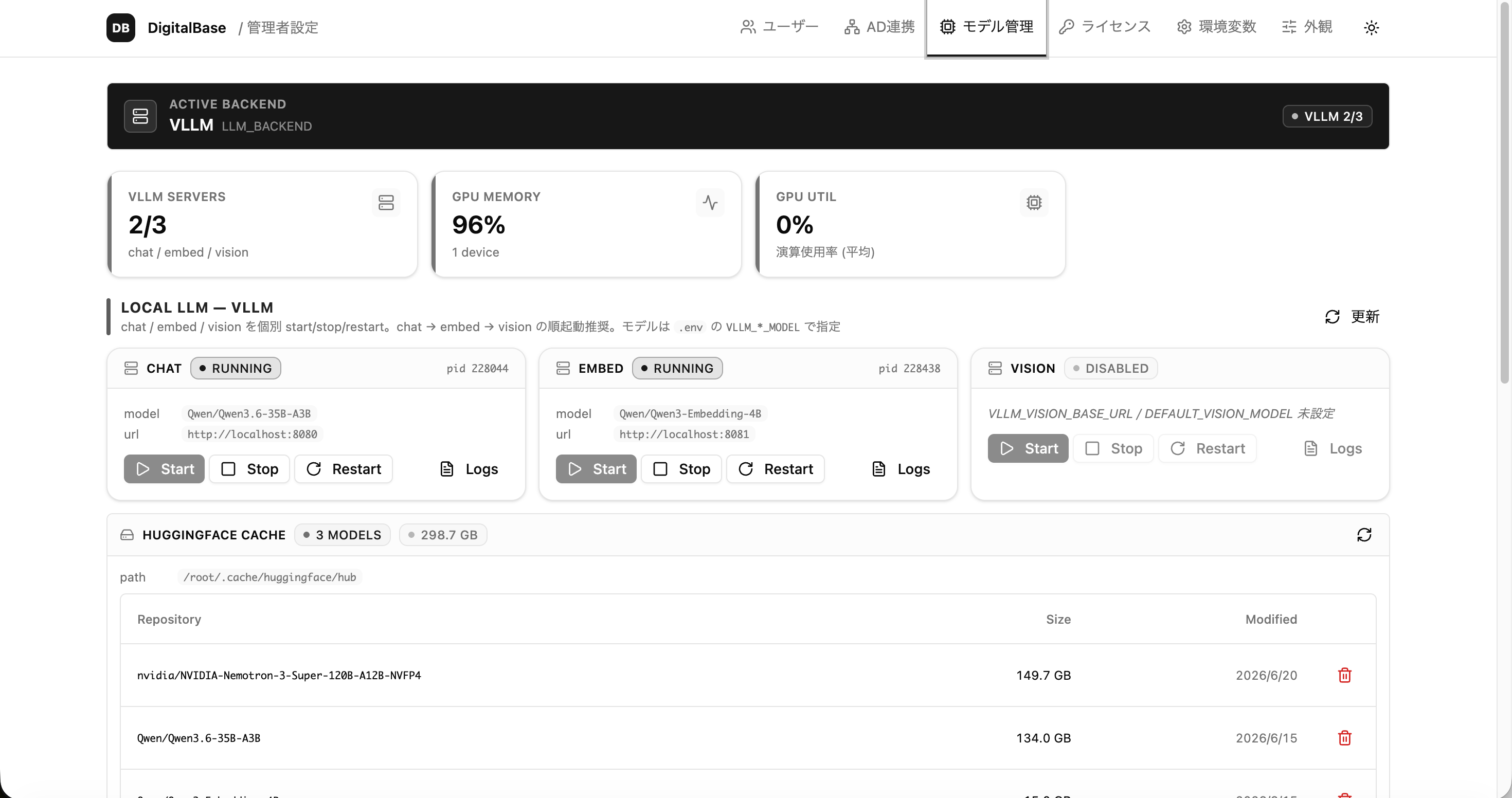This screenshot has height=798, width=1512.
Task: Click the Modified column header
Action: (1271, 620)
